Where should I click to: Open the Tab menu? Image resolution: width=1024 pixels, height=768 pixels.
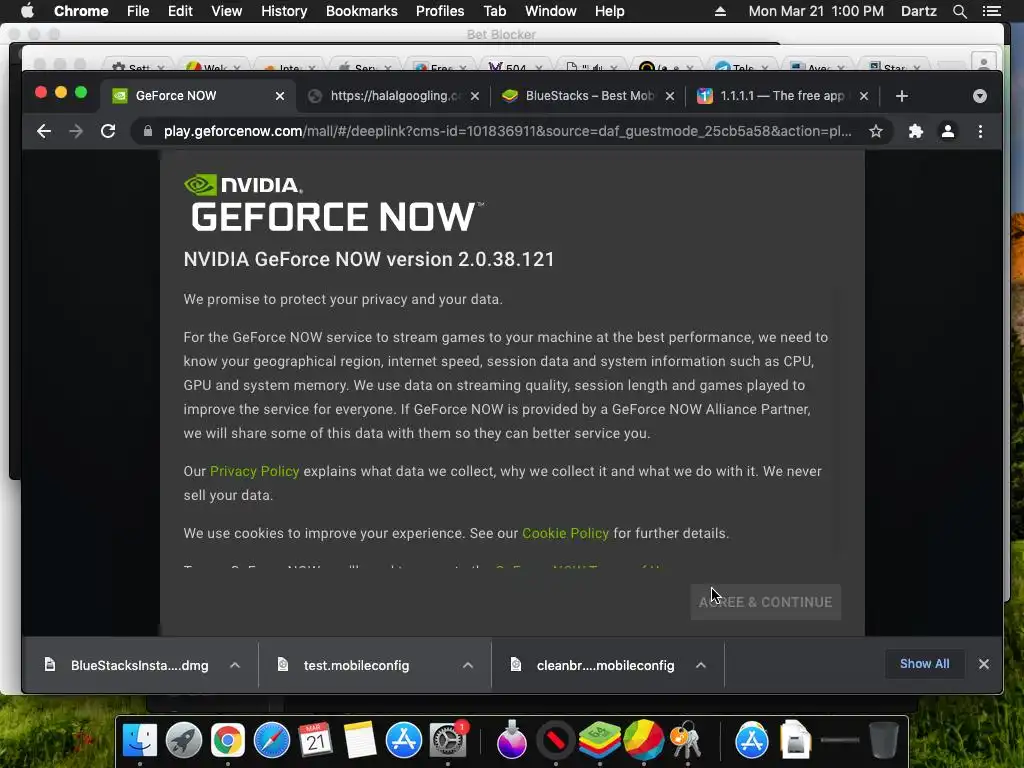click(494, 11)
